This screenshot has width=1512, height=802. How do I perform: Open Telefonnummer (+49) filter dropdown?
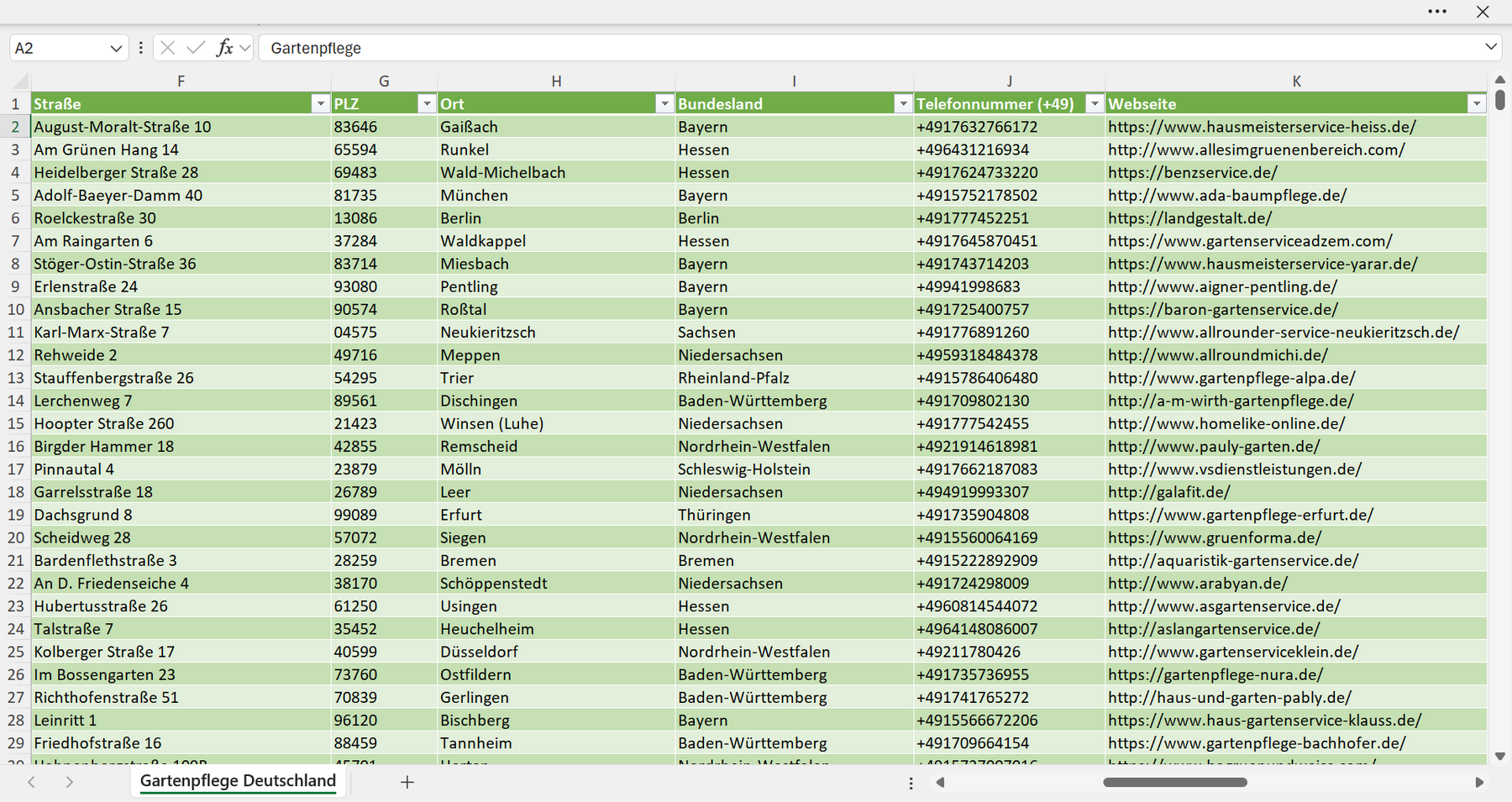[x=1094, y=103]
